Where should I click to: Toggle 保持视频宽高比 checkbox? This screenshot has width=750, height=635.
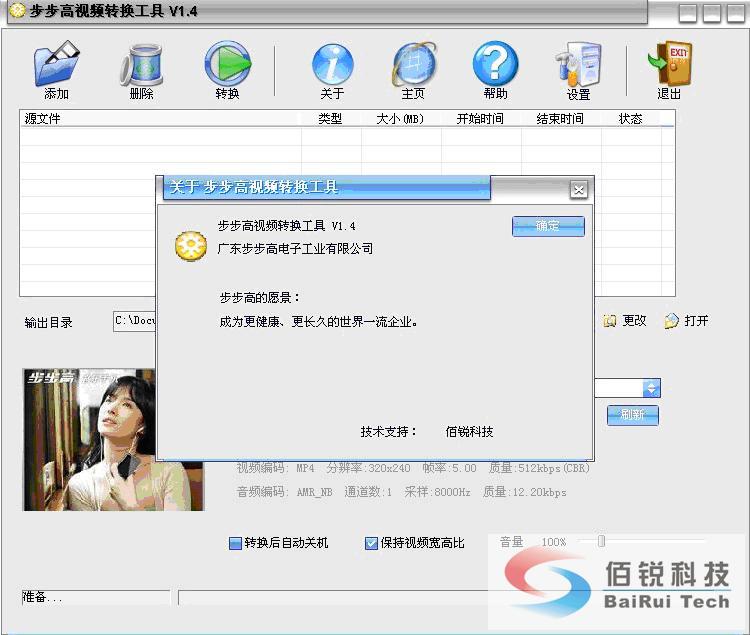[371, 543]
